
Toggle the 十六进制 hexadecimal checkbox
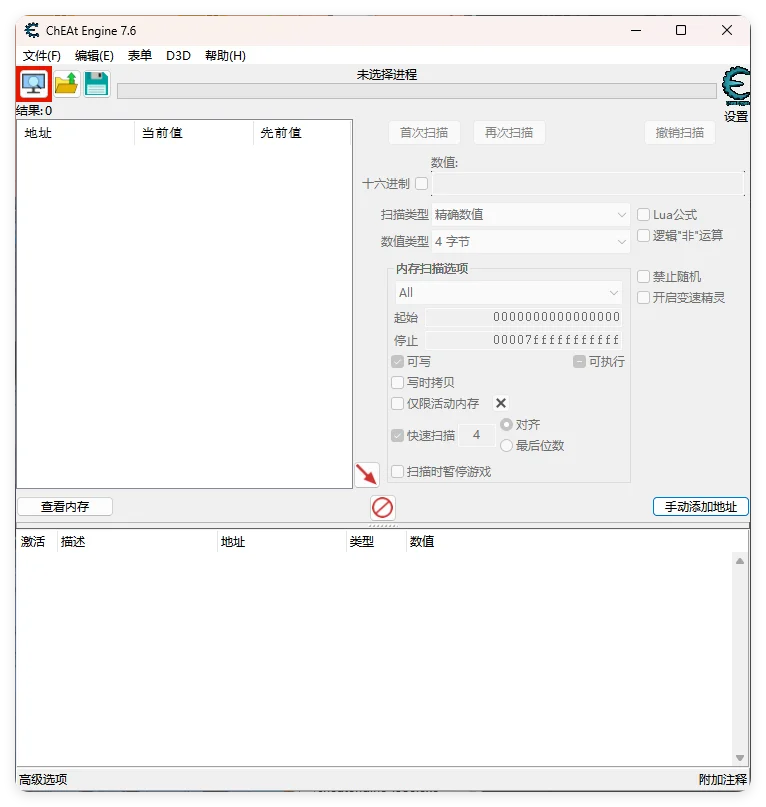pos(422,183)
